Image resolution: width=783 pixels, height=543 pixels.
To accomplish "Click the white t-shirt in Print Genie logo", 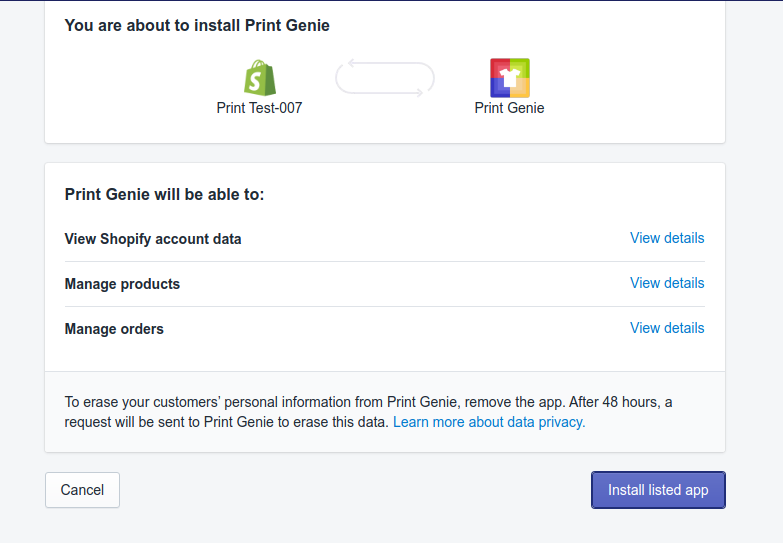I will point(510,78).
